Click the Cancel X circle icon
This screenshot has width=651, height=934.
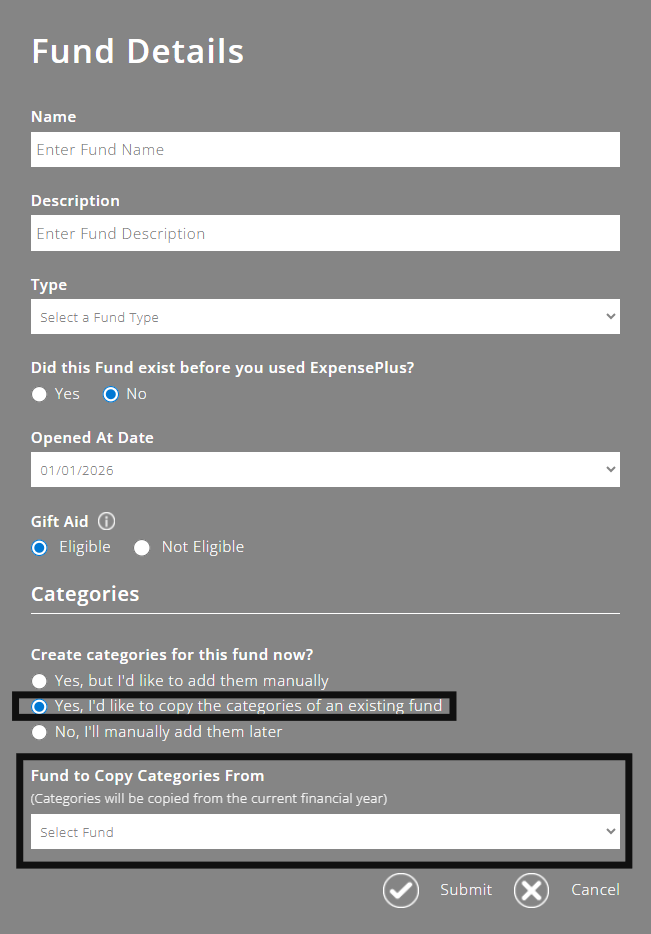(531, 890)
